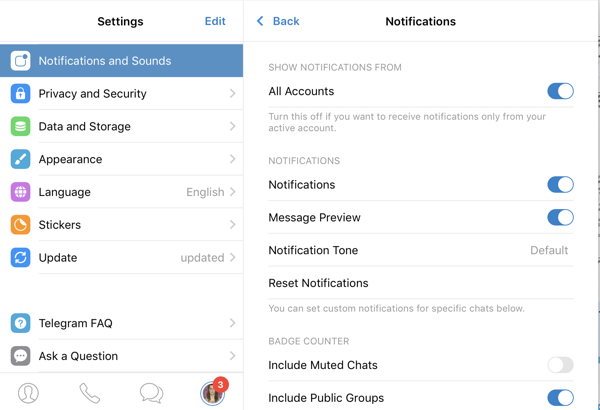The image size is (600, 410).
Task: Open the Notification Tone Default selector
Action: click(549, 250)
